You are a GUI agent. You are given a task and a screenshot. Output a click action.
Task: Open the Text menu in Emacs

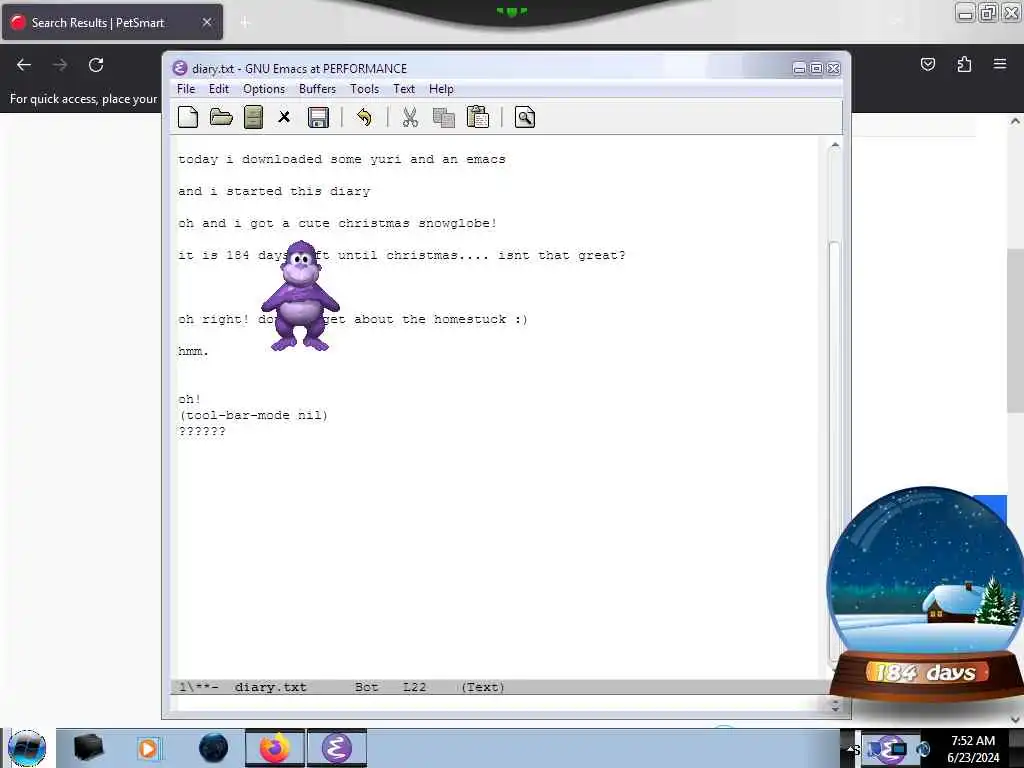click(x=404, y=89)
